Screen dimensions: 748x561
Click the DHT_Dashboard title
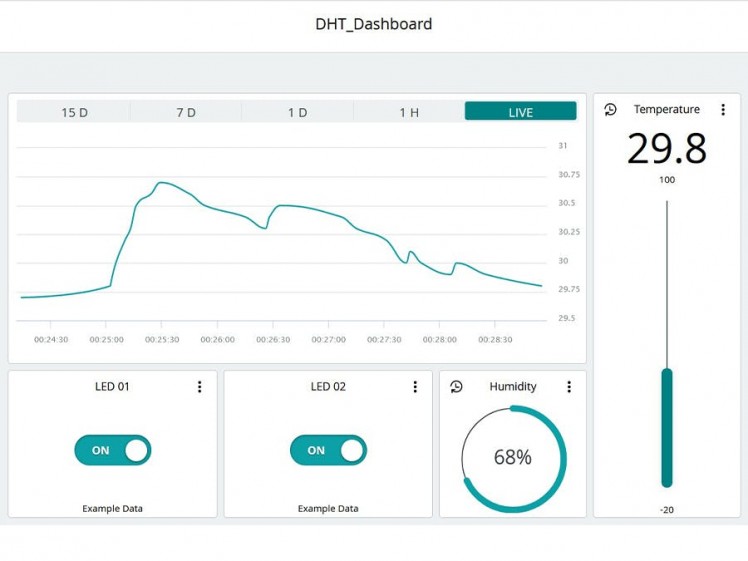click(x=374, y=24)
